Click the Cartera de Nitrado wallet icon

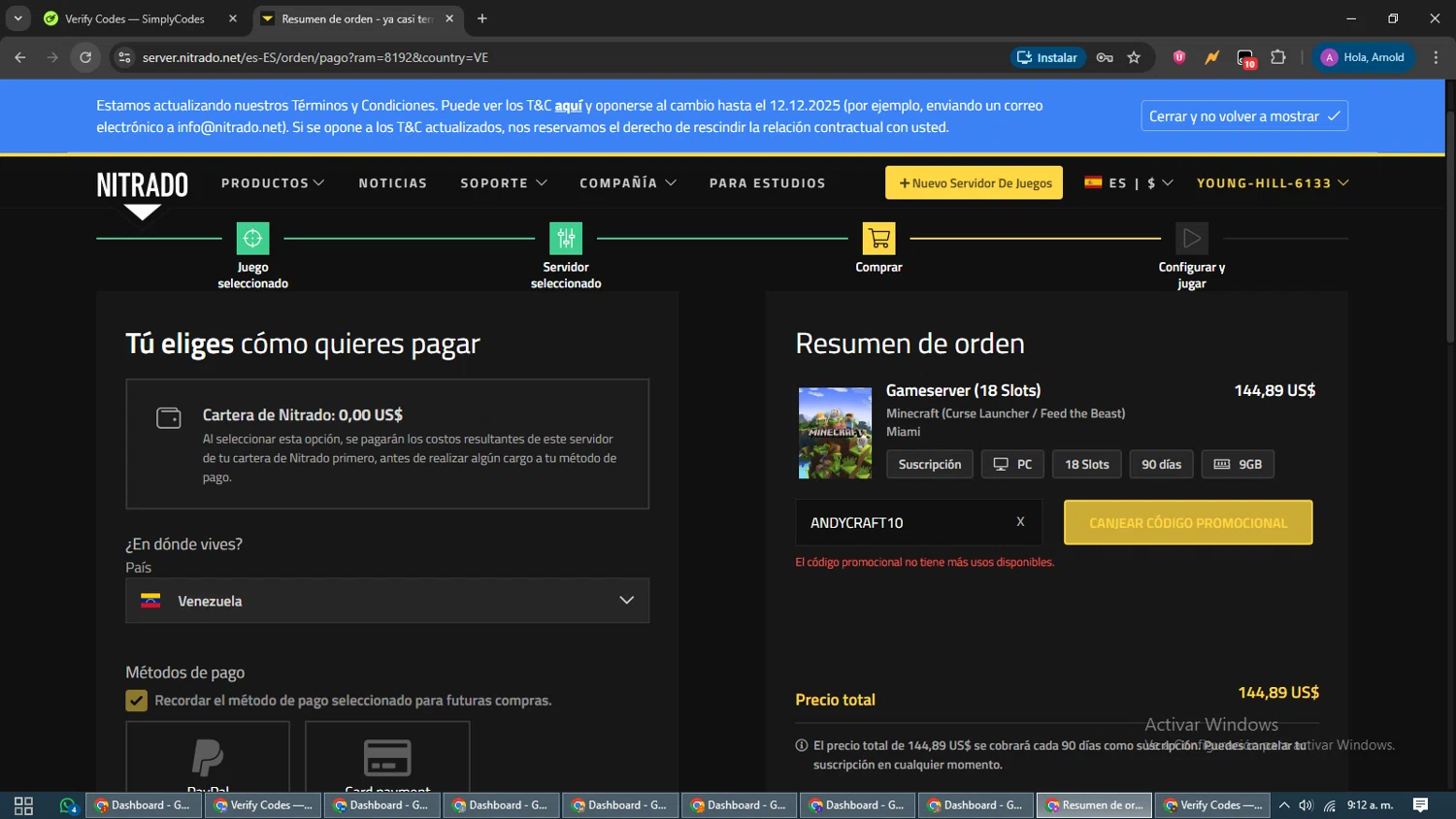[x=169, y=418]
